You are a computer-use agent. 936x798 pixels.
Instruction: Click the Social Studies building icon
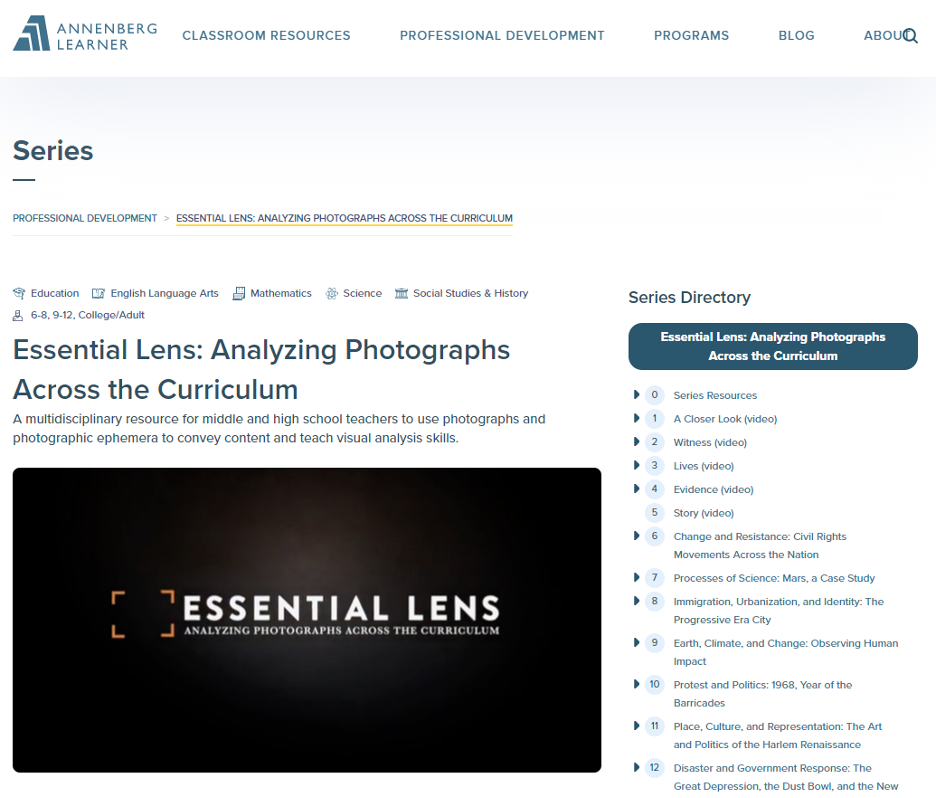click(401, 293)
